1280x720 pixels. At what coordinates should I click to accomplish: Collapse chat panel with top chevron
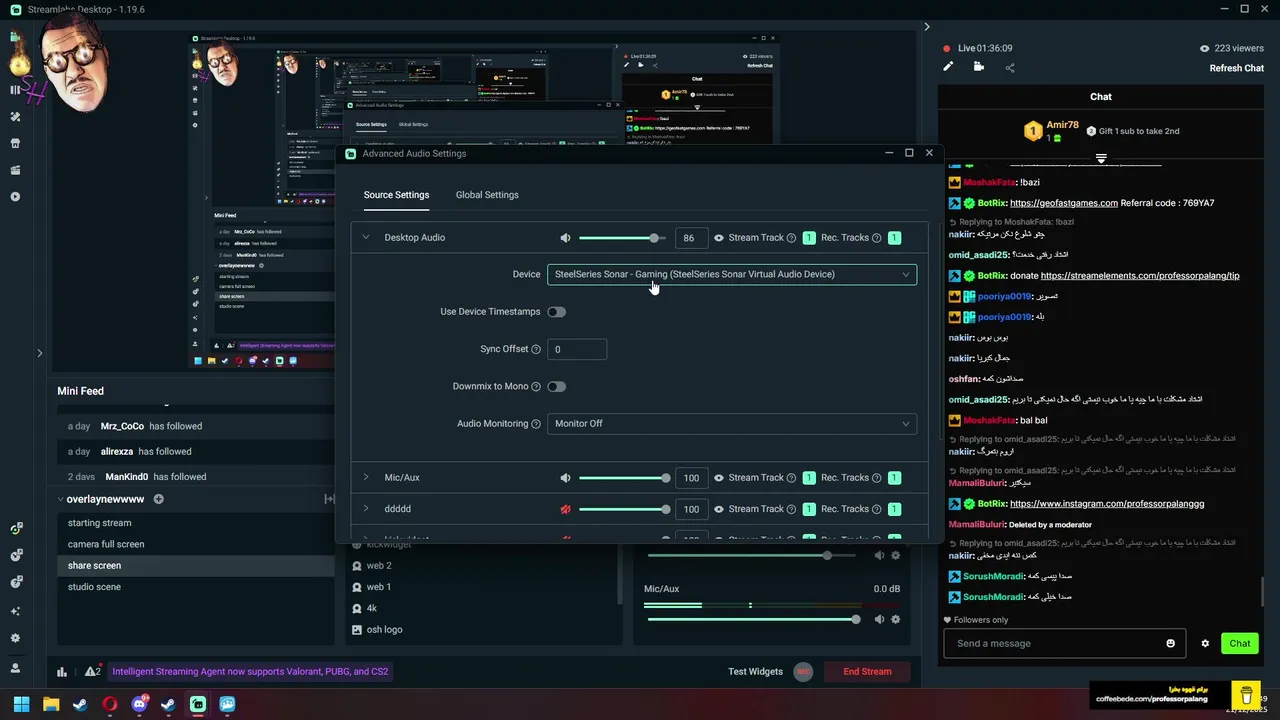(927, 27)
